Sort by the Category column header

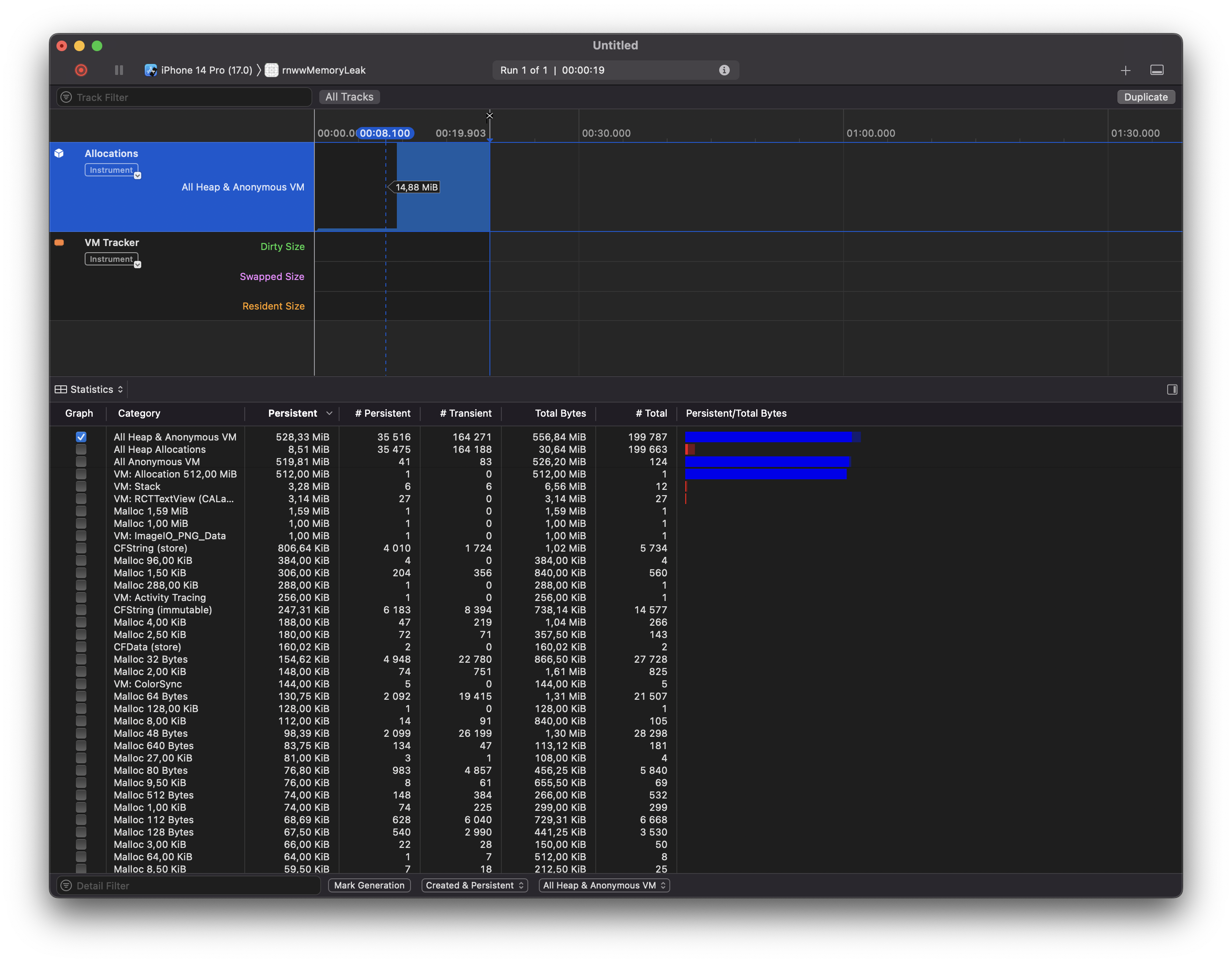(x=139, y=413)
